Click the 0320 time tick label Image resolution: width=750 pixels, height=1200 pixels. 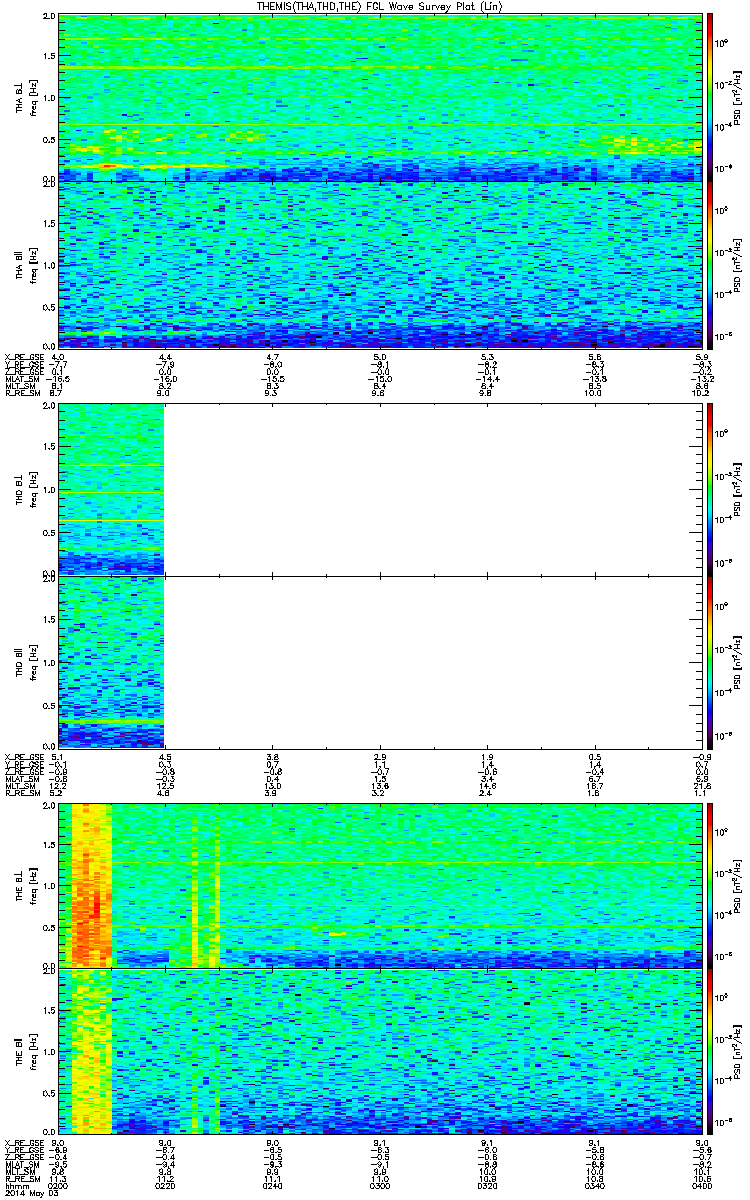point(488,1186)
